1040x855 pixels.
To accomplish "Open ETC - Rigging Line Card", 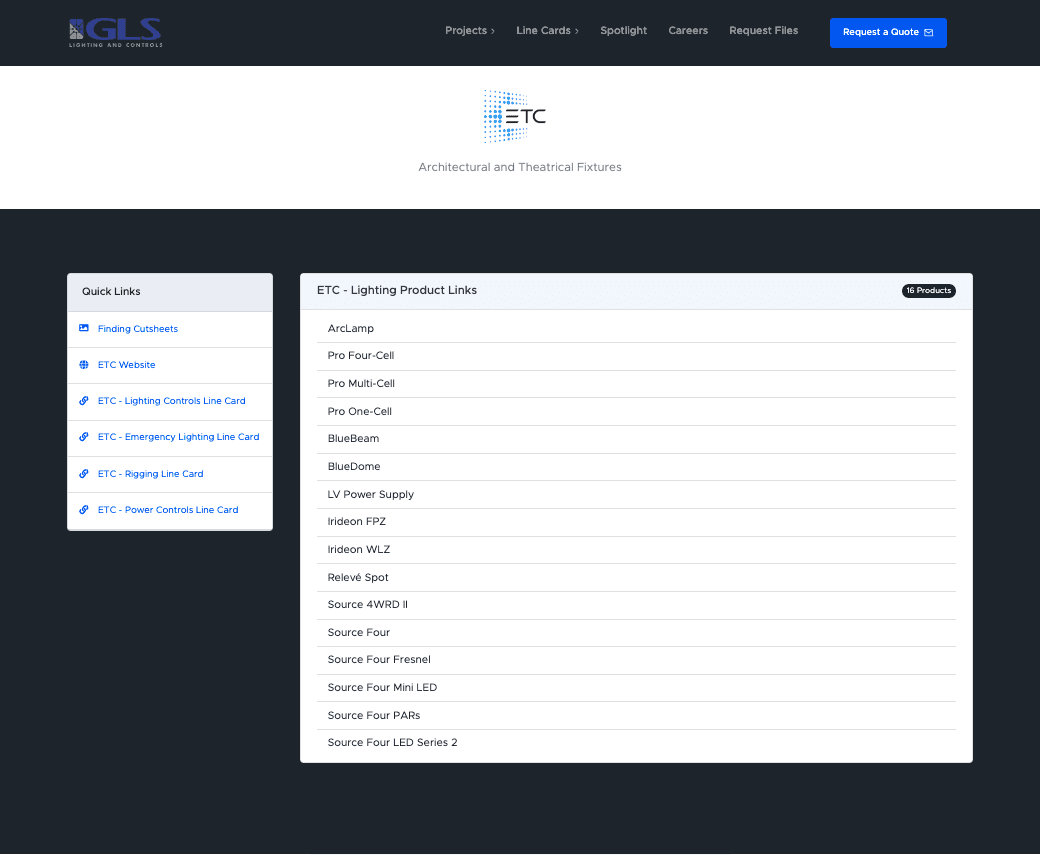I will click(151, 474).
